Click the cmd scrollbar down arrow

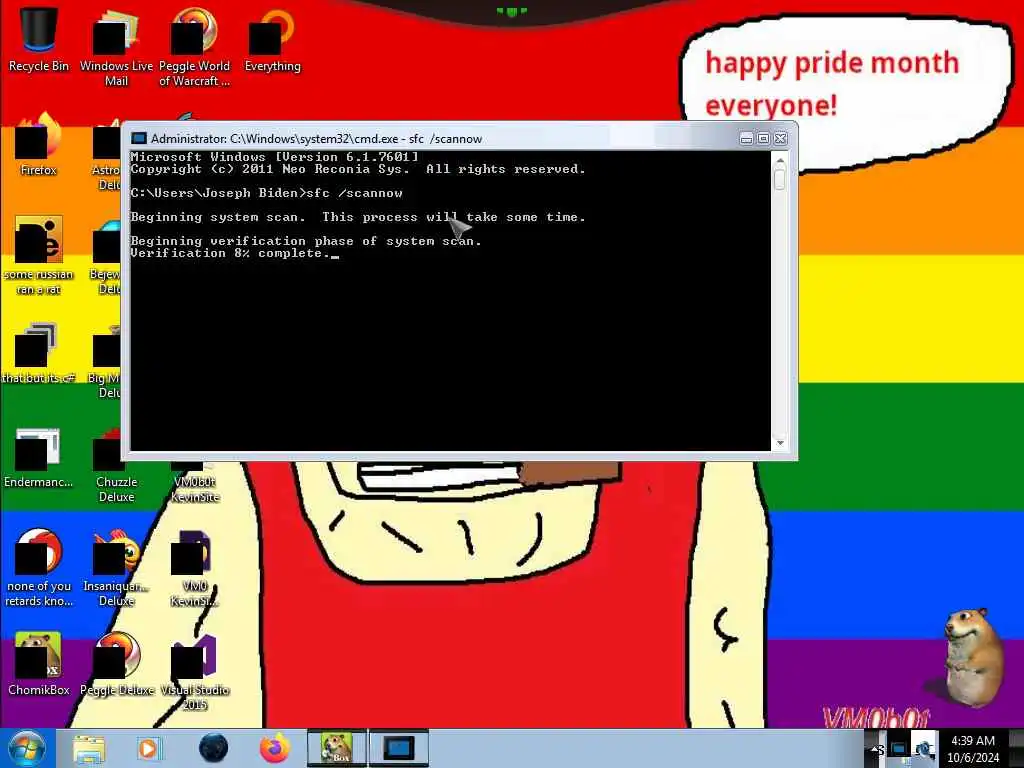click(x=780, y=443)
